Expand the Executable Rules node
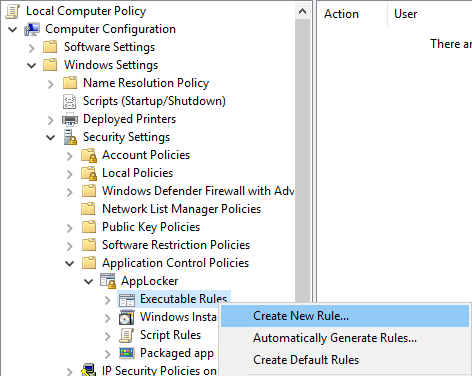Viewport: 472px width, 376px height. 108,300
